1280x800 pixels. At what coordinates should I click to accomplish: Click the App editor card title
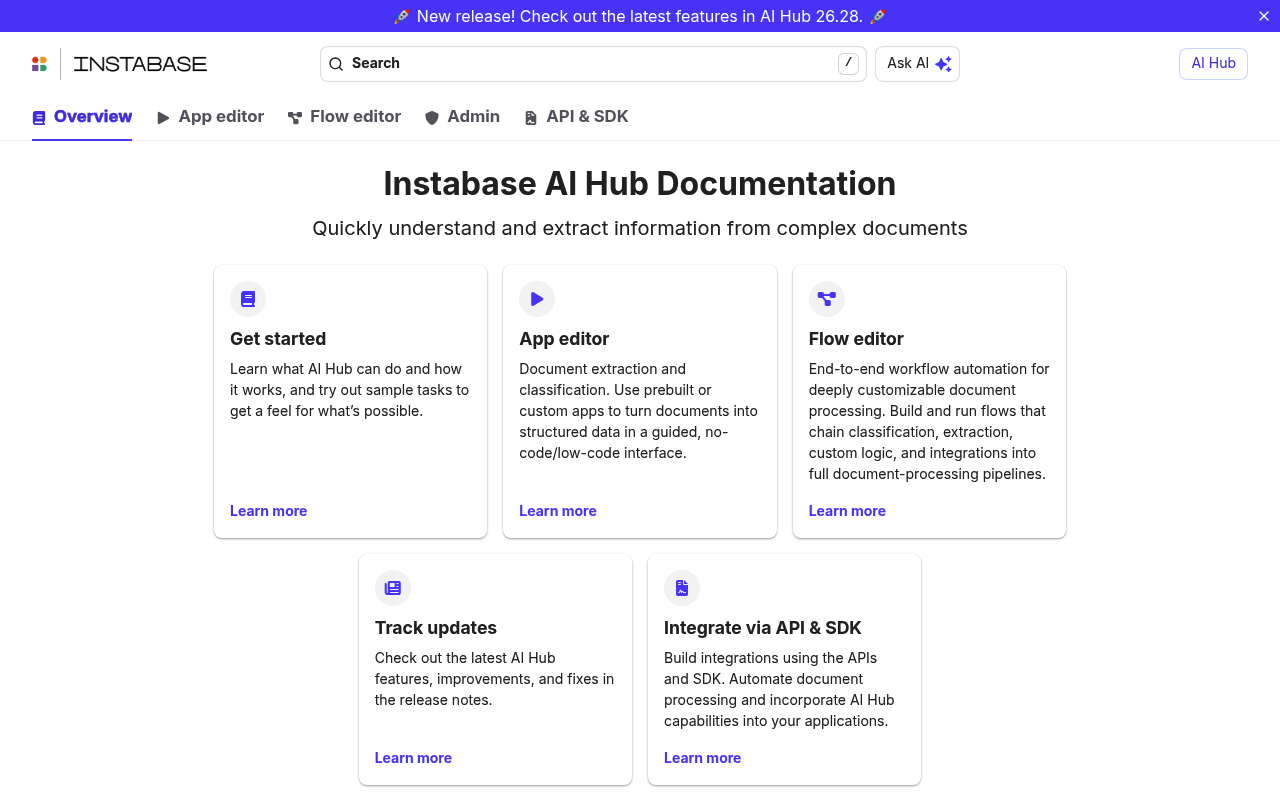tap(564, 339)
